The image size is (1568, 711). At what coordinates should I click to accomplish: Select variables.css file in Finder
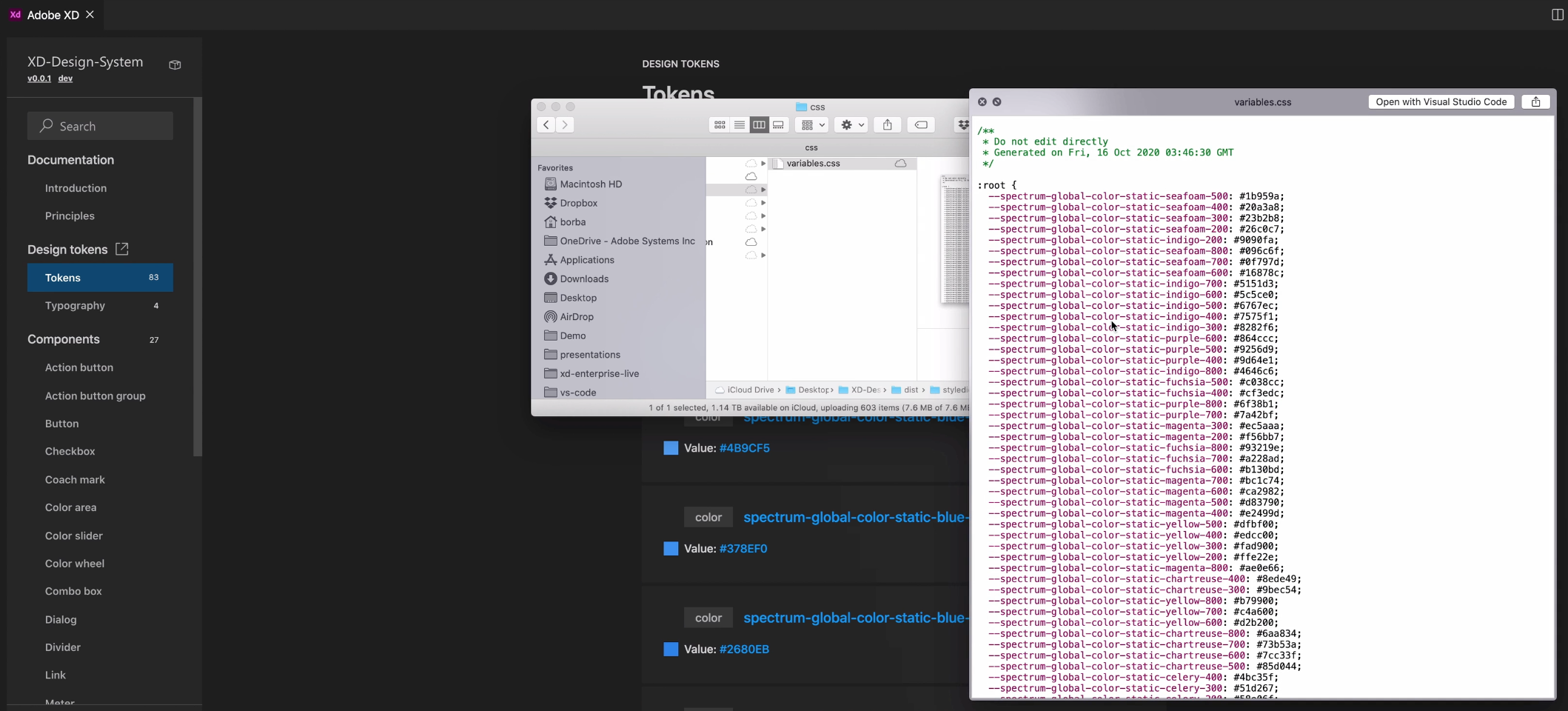point(844,163)
